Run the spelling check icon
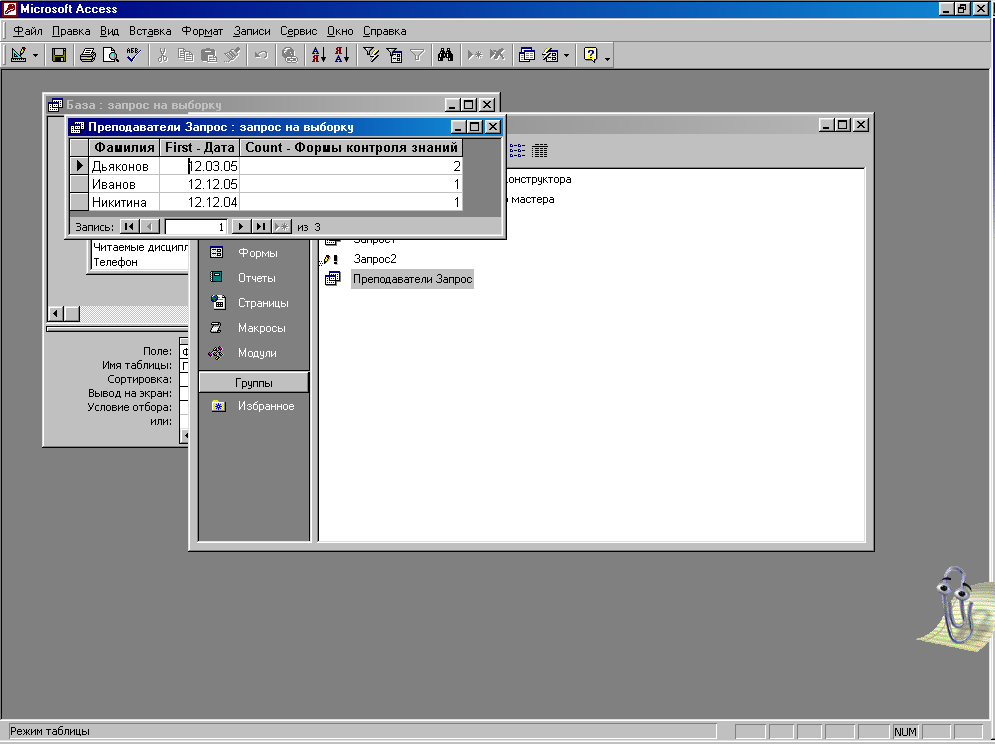Image resolution: width=995 pixels, height=744 pixels. [133, 55]
